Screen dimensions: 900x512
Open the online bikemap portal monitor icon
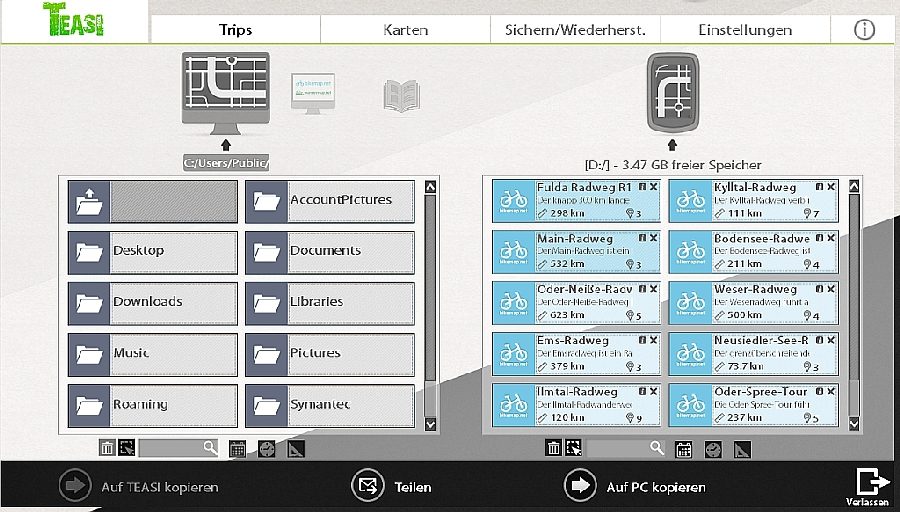point(313,93)
